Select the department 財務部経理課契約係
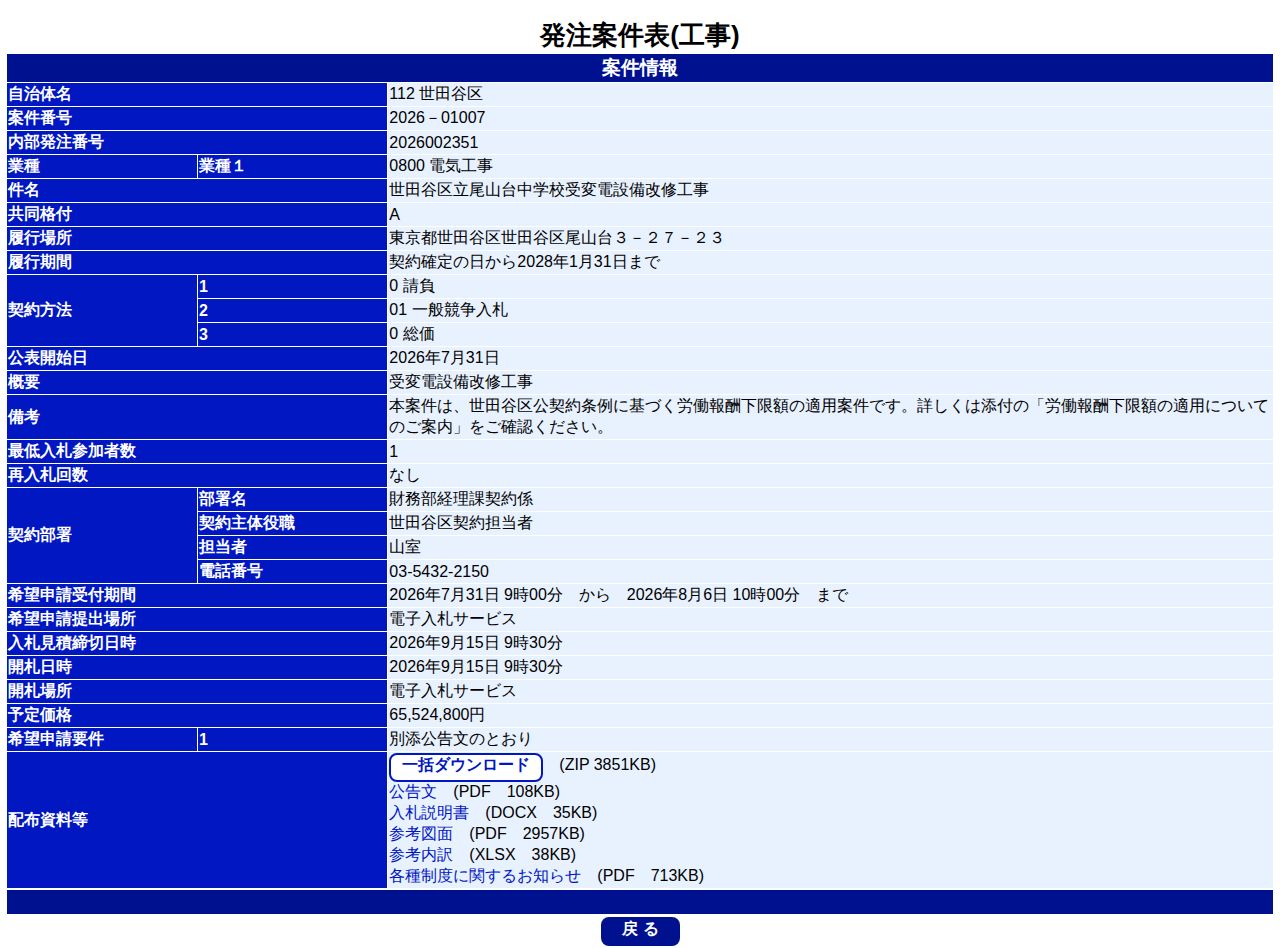 point(461,499)
